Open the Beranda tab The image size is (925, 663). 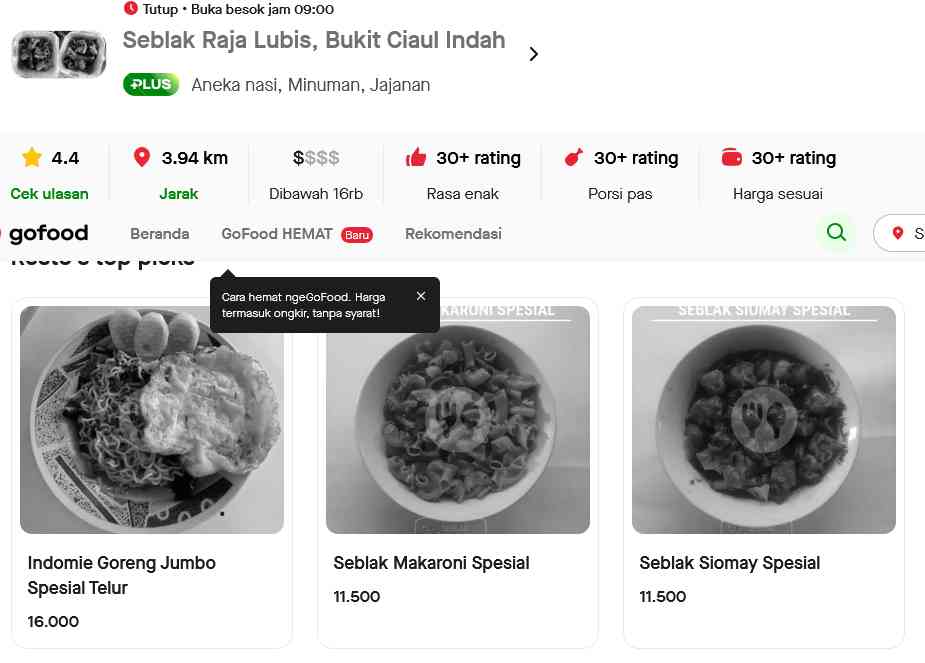point(160,234)
